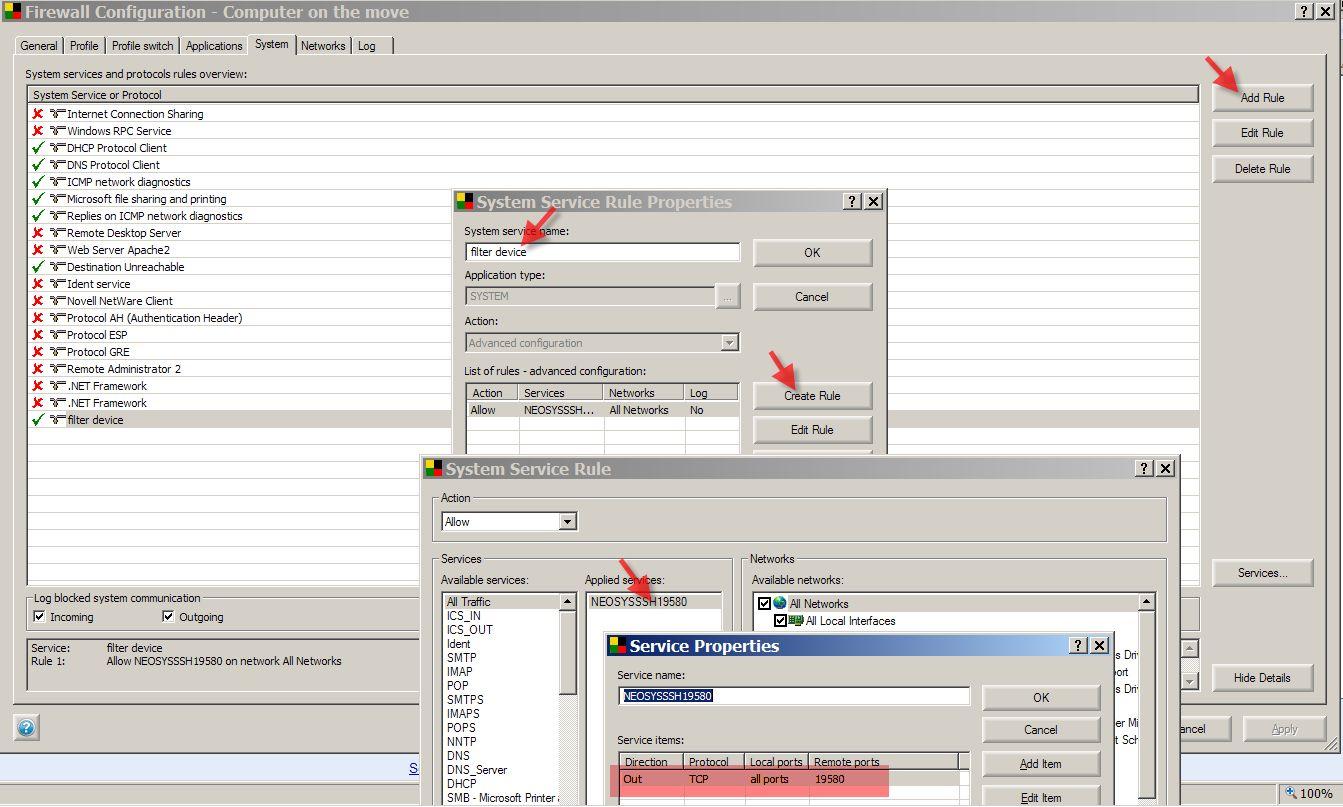This screenshot has width=1343, height=807.
Task: Click the status icon beside Remote Desktop Server
Action: 38,233
